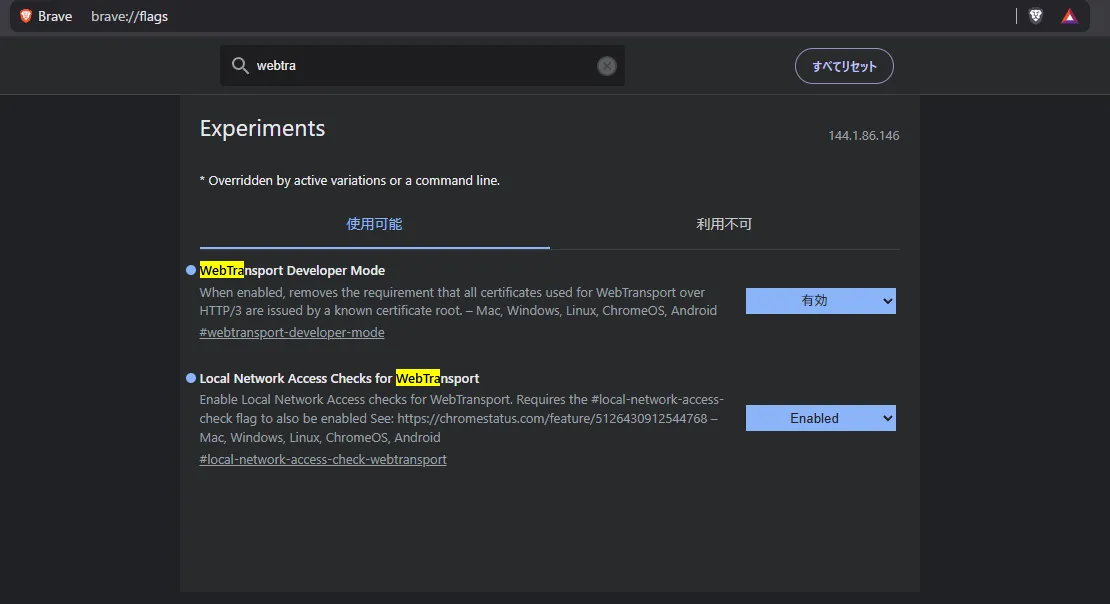
Task: Click the Local Network Access Checks for WebTransport title
Action: click(339, 379)
